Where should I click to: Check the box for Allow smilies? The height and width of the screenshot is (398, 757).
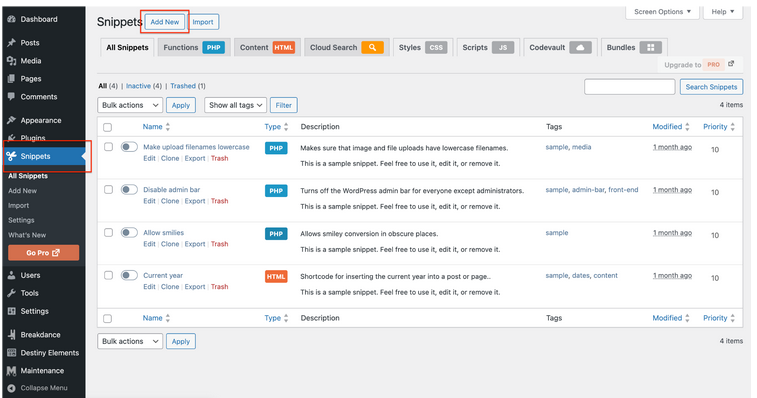pos(109,233)
